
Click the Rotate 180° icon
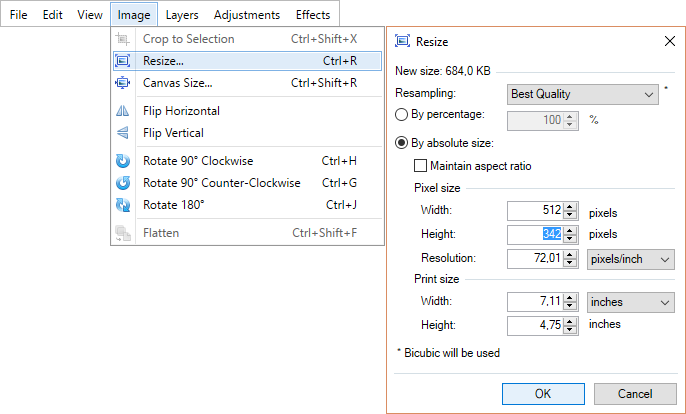click(x=122, y=204)
